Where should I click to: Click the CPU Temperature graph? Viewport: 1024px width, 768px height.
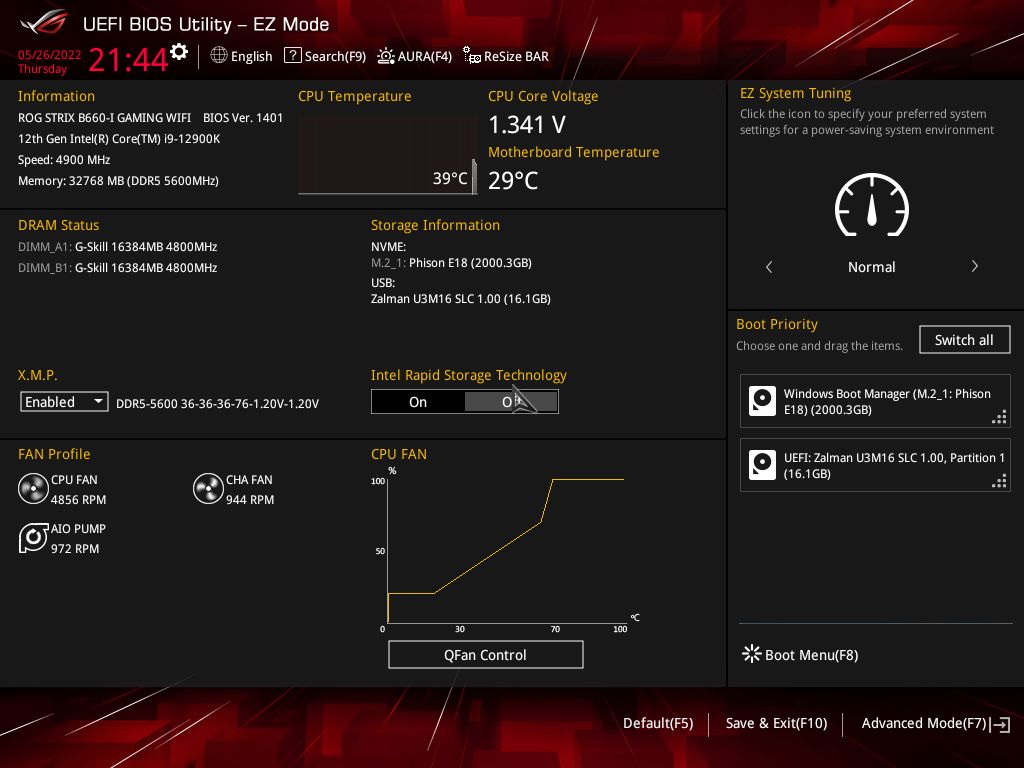tap(388, 155)
